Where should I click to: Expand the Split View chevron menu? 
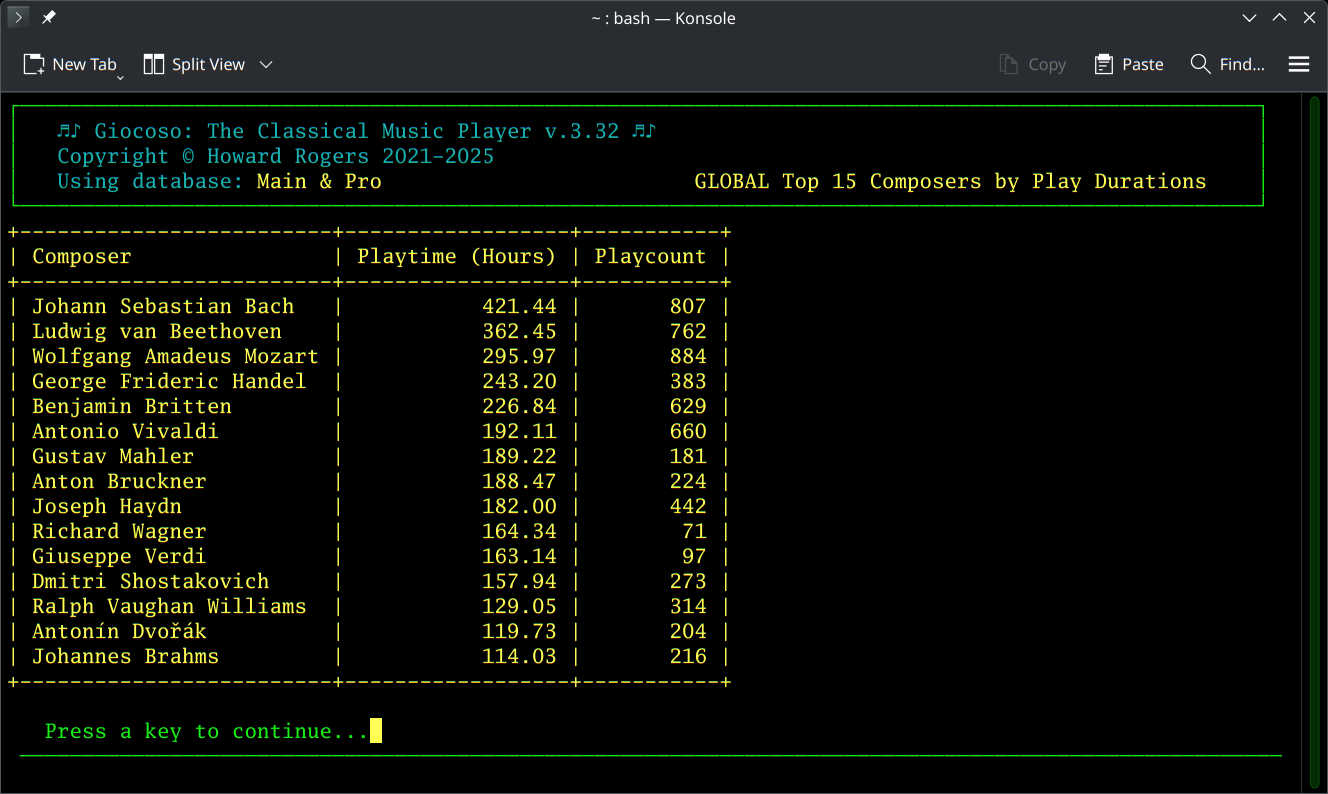coord(266,64)
